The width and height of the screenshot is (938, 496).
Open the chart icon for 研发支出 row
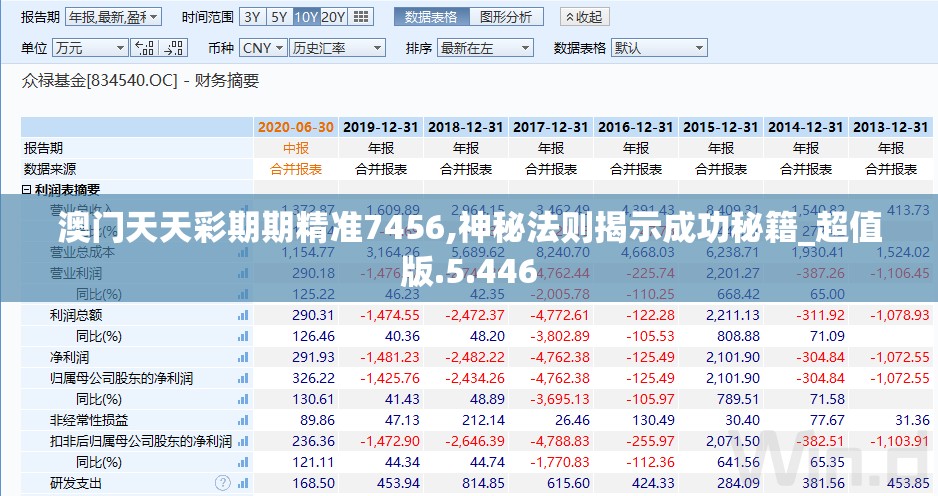click(x=243, y=483)
